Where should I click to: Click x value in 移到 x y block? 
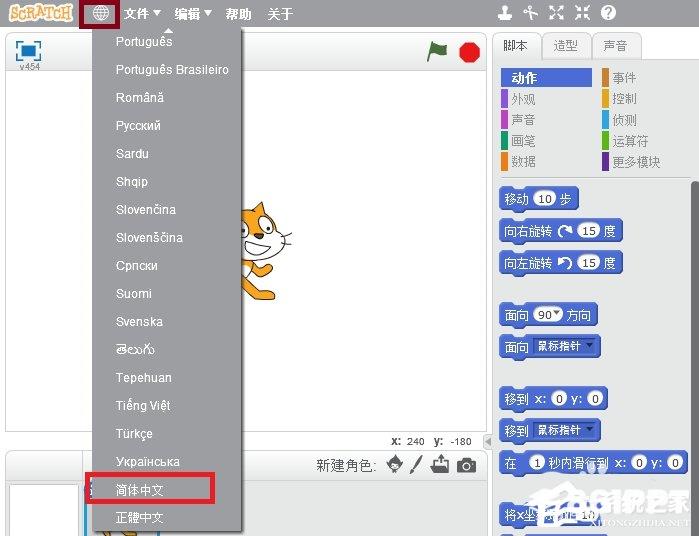559,398
